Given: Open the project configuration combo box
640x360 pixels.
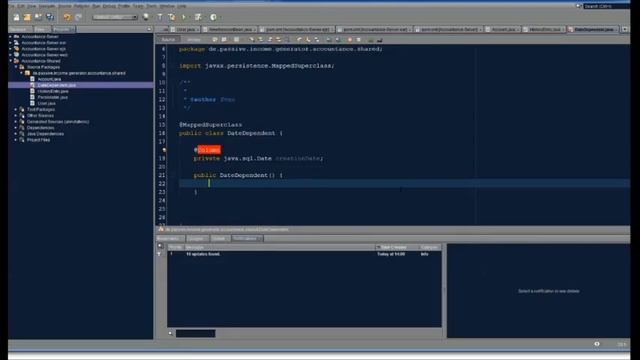Looking at the screenshot, I should (115, 17).
